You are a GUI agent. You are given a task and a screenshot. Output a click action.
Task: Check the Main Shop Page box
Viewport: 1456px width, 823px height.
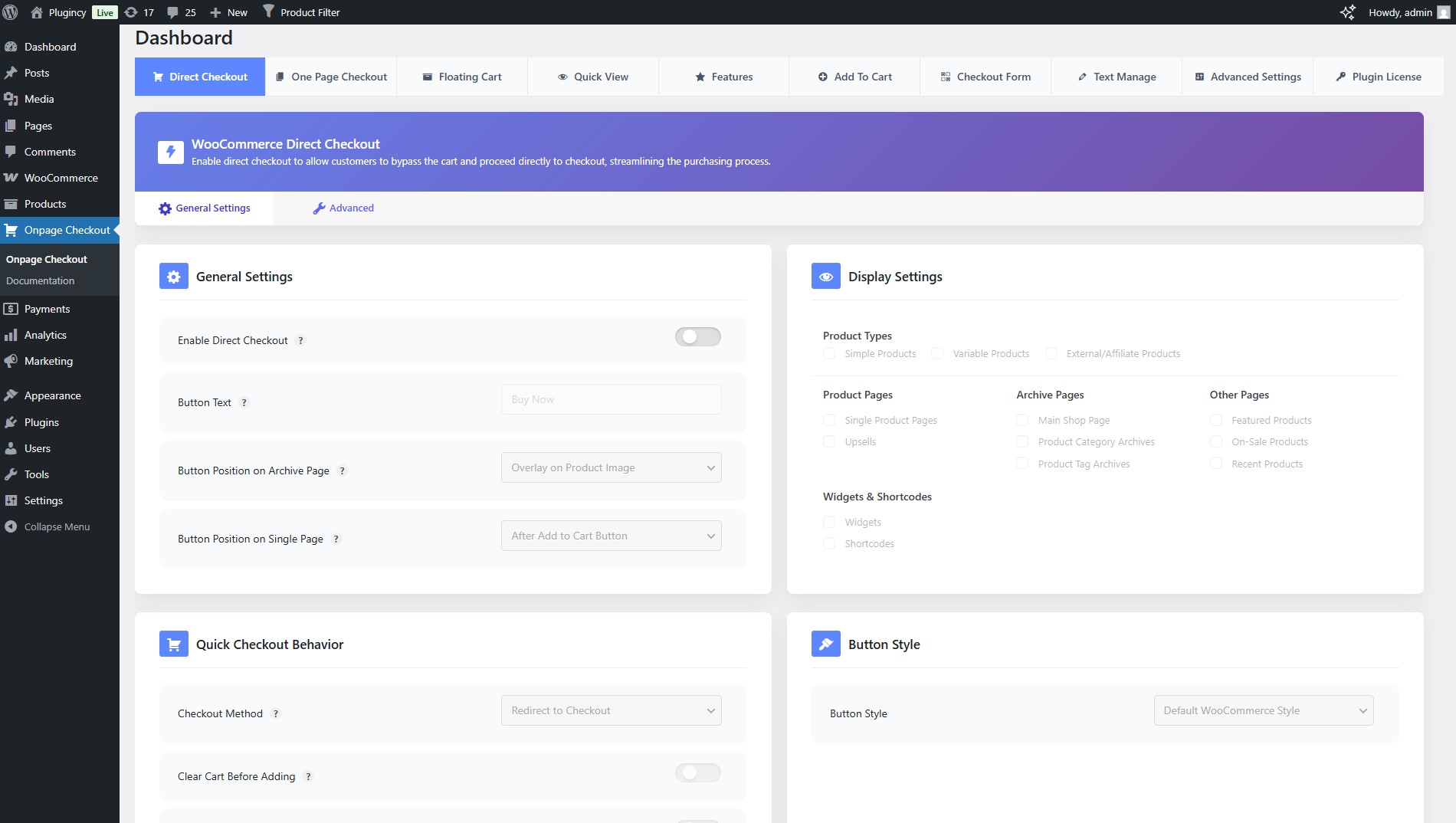[x=1022, y=420]
